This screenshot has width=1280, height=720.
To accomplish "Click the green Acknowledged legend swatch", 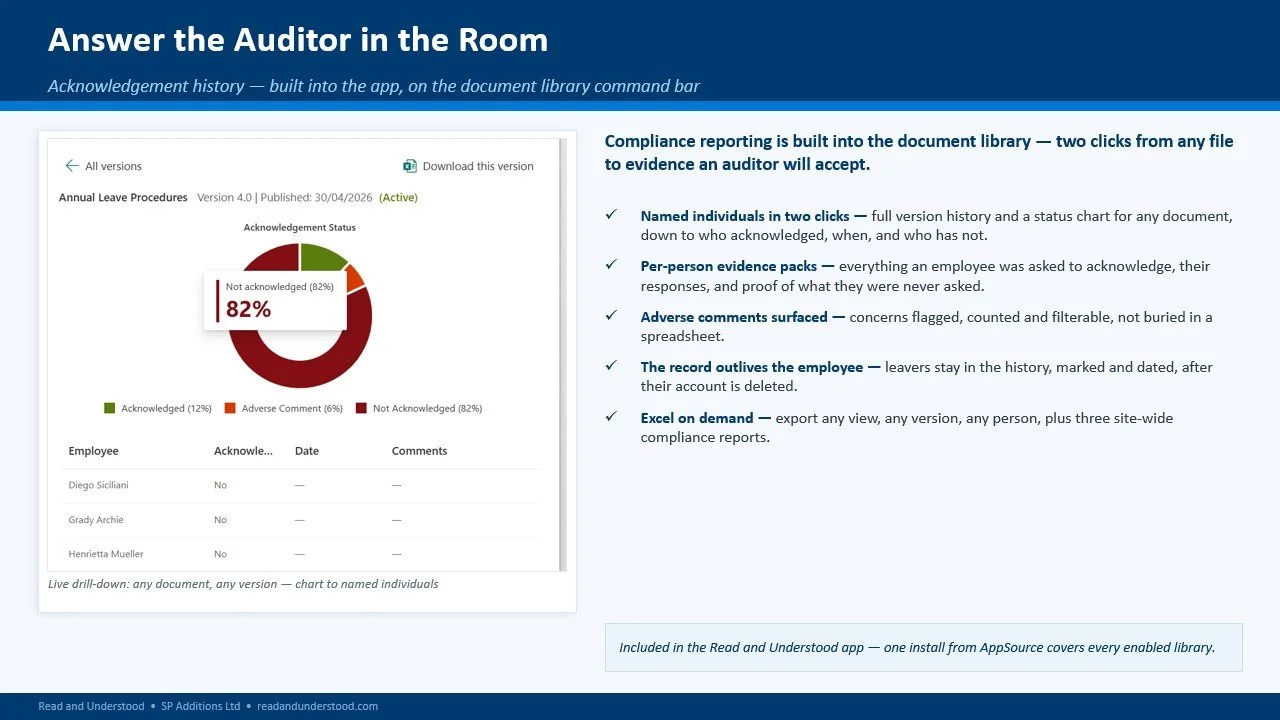I will click(x=110, y=408).
